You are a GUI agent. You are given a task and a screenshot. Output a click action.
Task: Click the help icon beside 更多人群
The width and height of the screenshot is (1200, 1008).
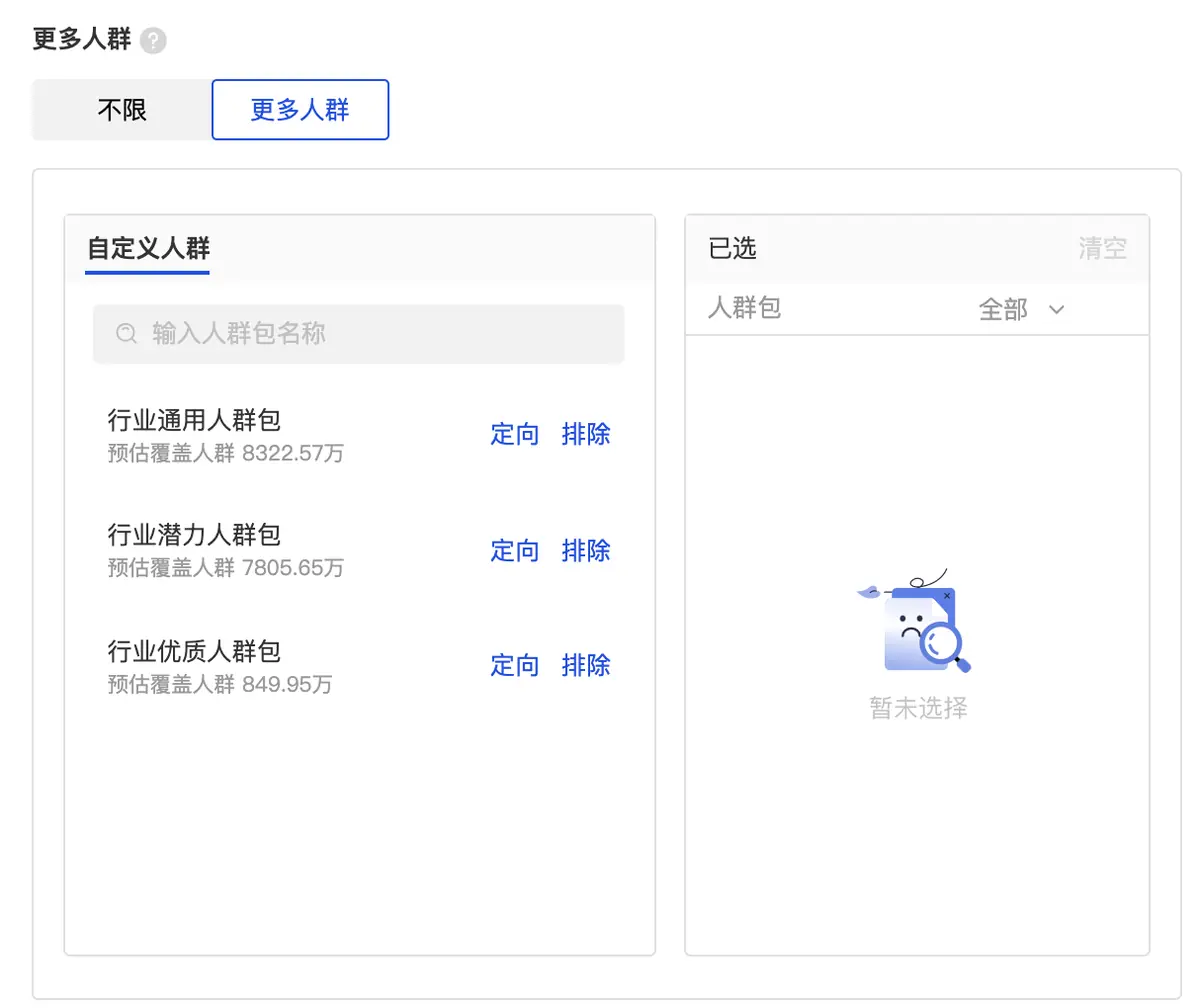[153, 41]
